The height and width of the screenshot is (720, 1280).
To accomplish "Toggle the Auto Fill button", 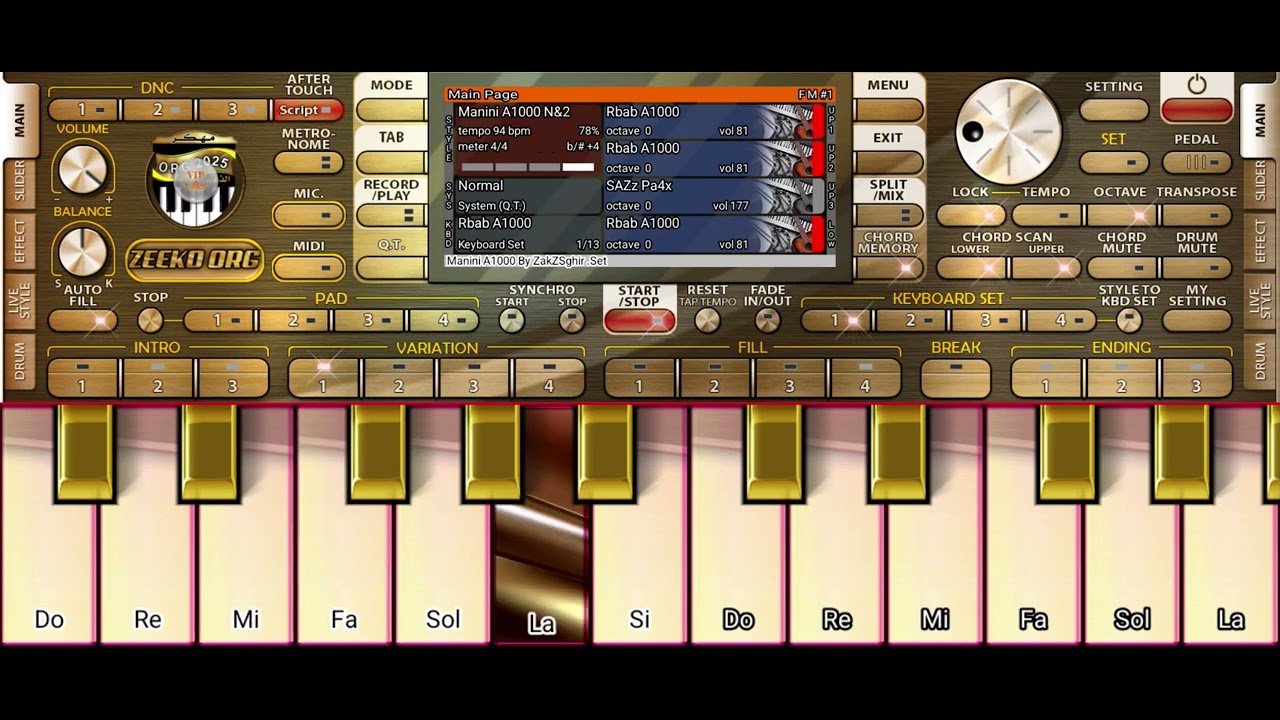I will pyautogui.click(x=83, y=320).
